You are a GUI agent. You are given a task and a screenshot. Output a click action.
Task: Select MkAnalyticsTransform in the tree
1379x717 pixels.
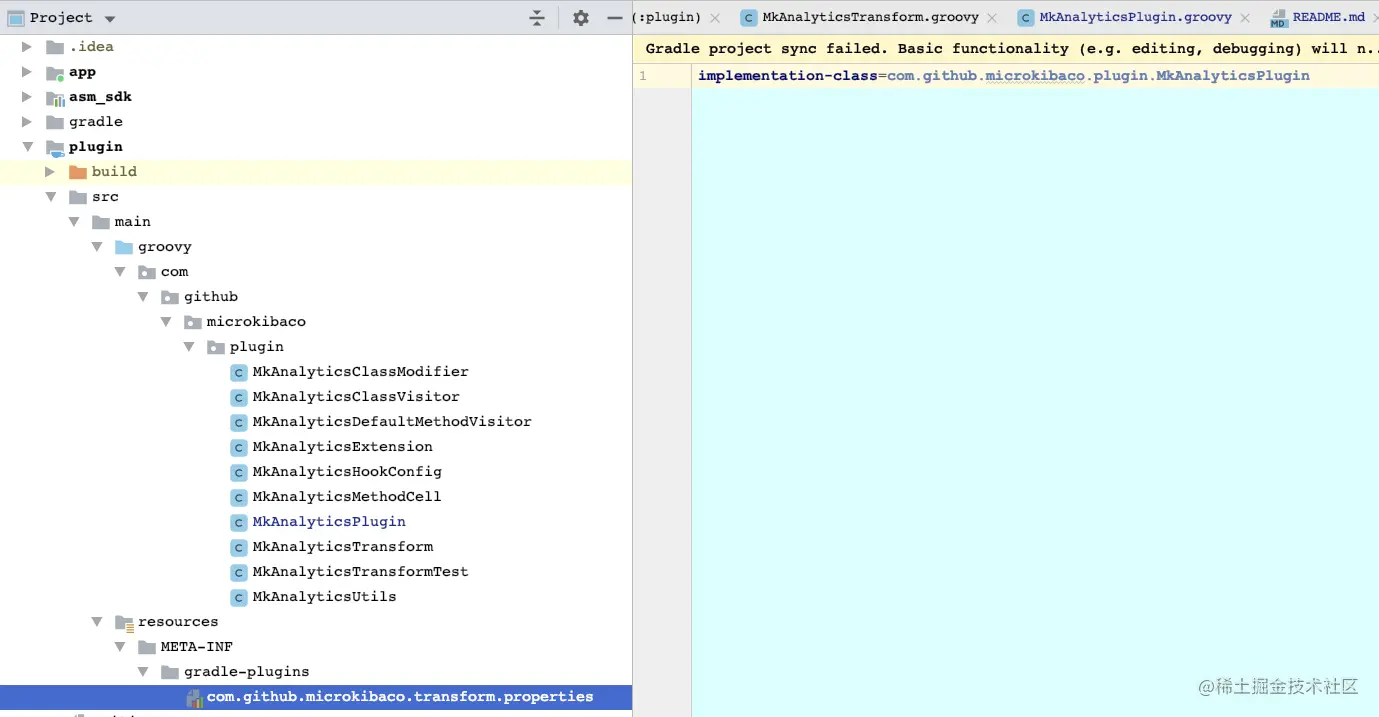[343, 547]
